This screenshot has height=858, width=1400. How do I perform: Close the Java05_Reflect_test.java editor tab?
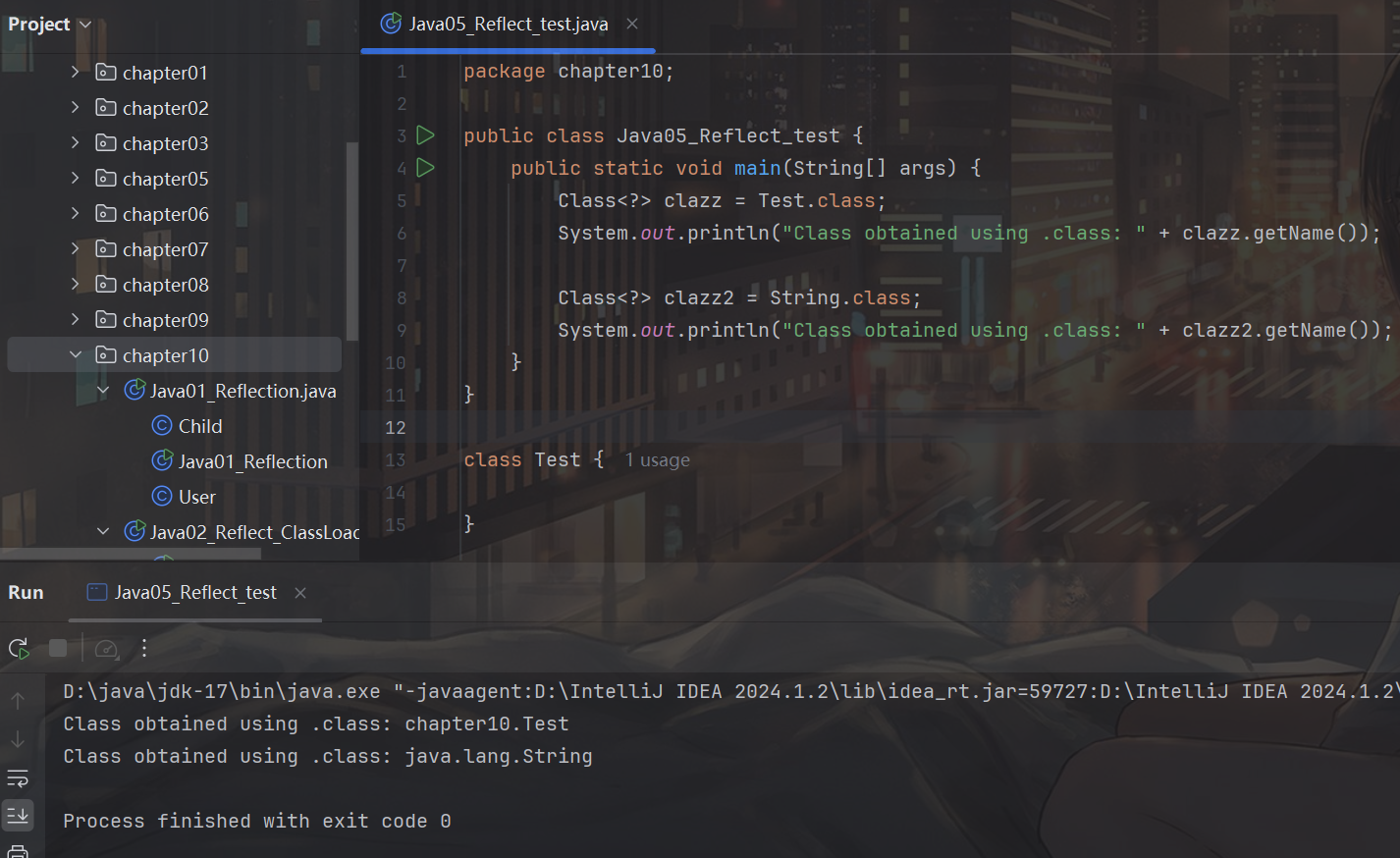tap(632, 25)
